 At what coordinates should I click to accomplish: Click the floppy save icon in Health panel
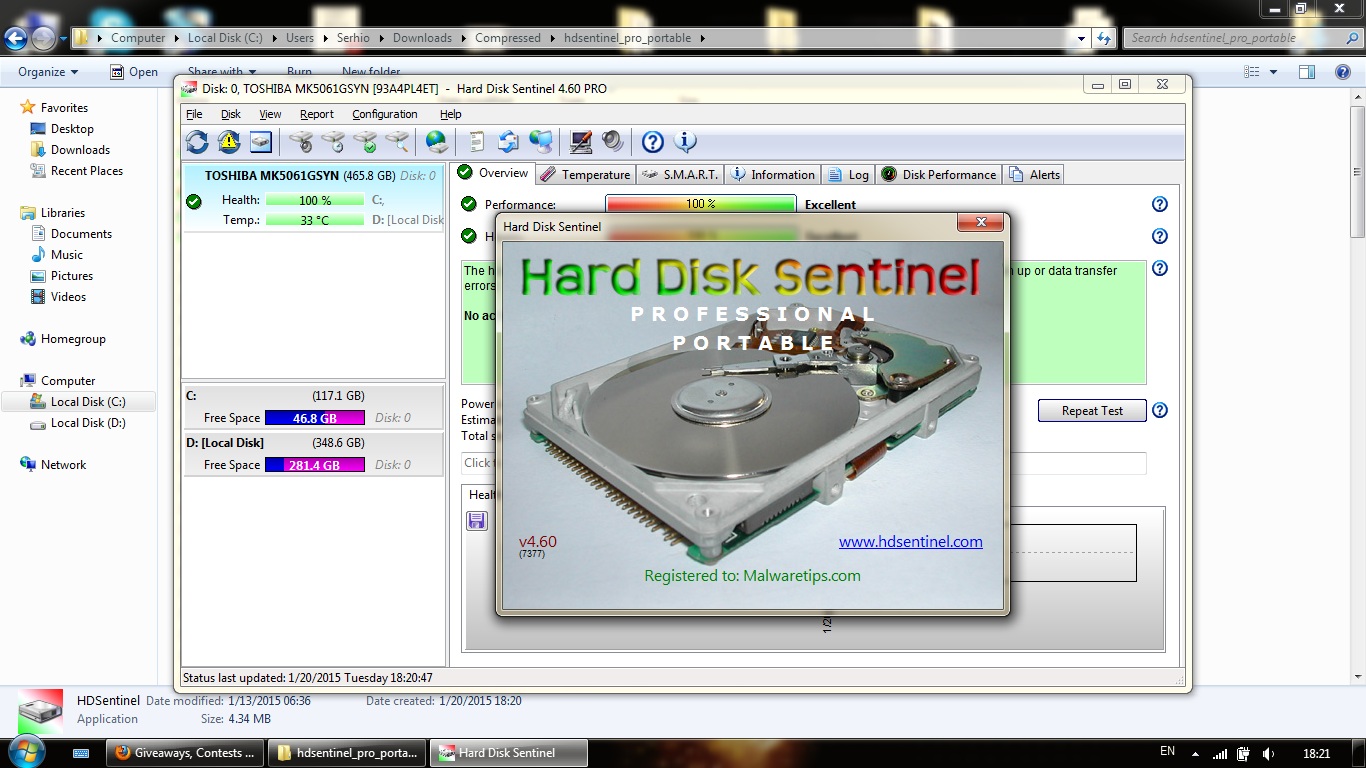477,520
